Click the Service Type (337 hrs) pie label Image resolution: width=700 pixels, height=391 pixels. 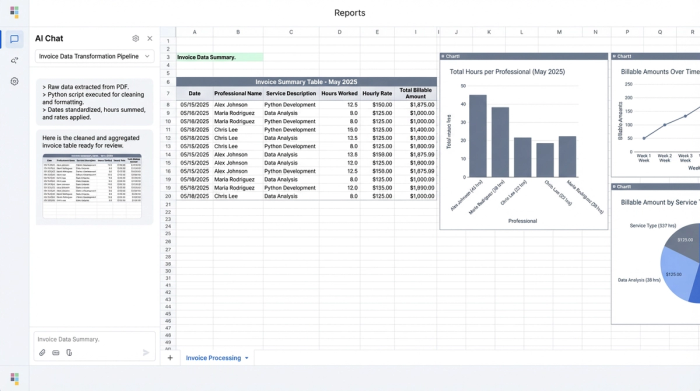point(653,225)
